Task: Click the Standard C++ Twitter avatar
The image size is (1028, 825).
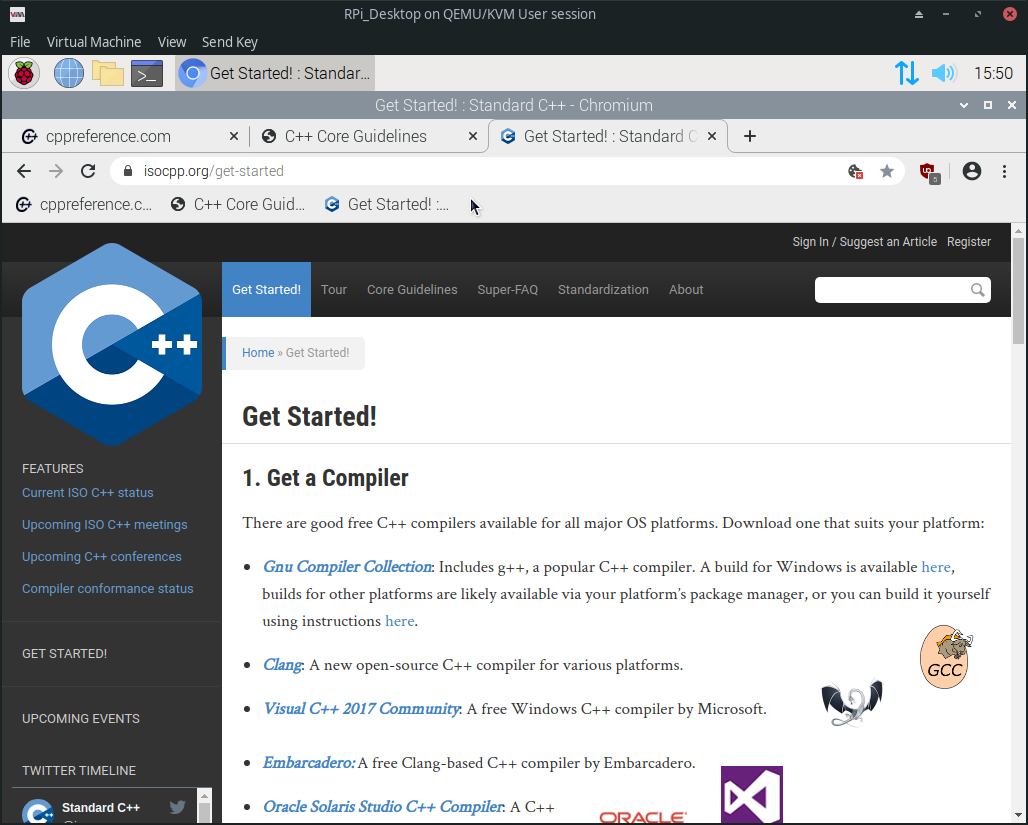Action: pyautogui.click(x=38, y=812)
